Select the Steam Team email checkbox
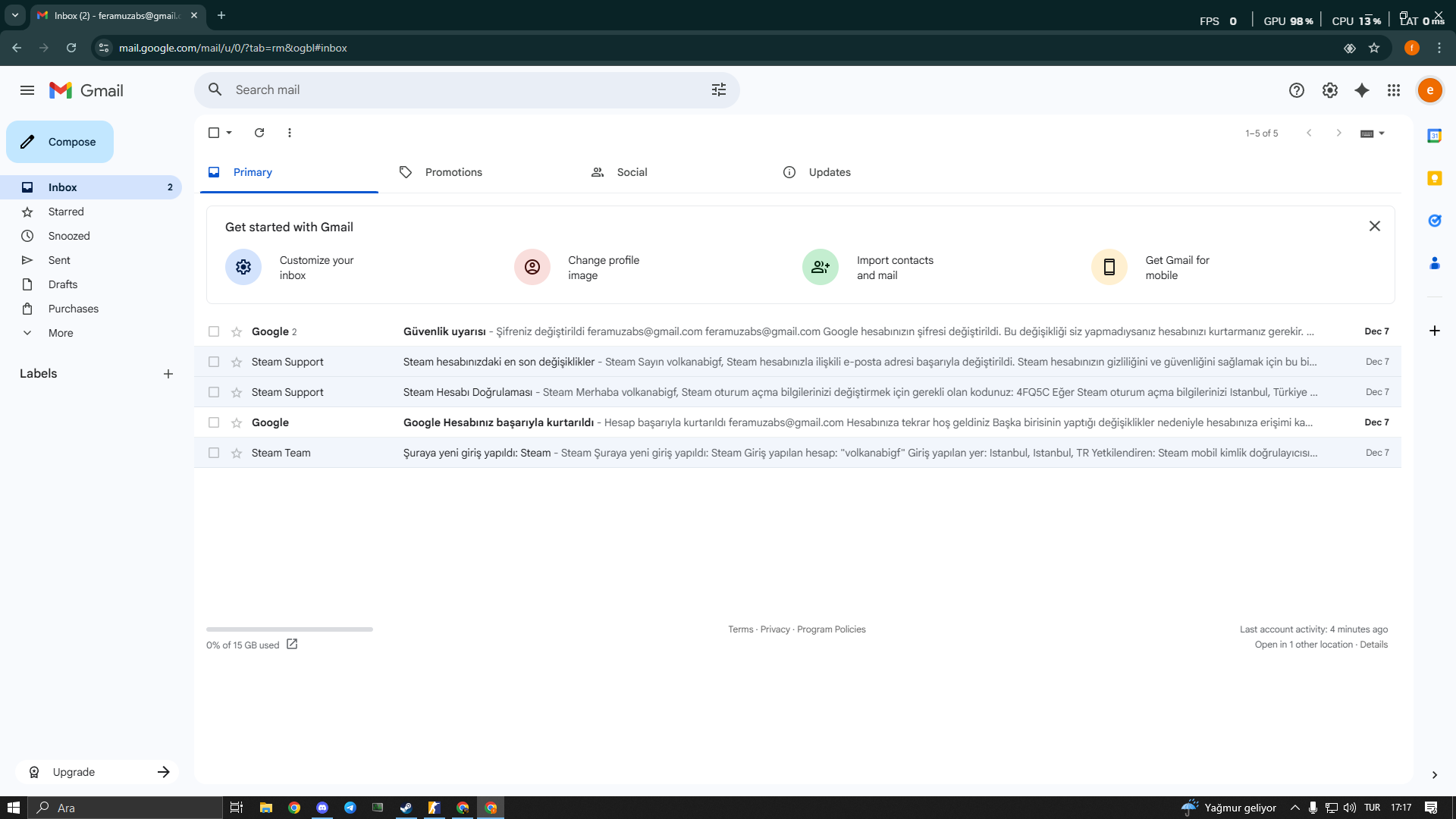The height and width of the screenshot is (819, 1456). [x=214, y=453]
